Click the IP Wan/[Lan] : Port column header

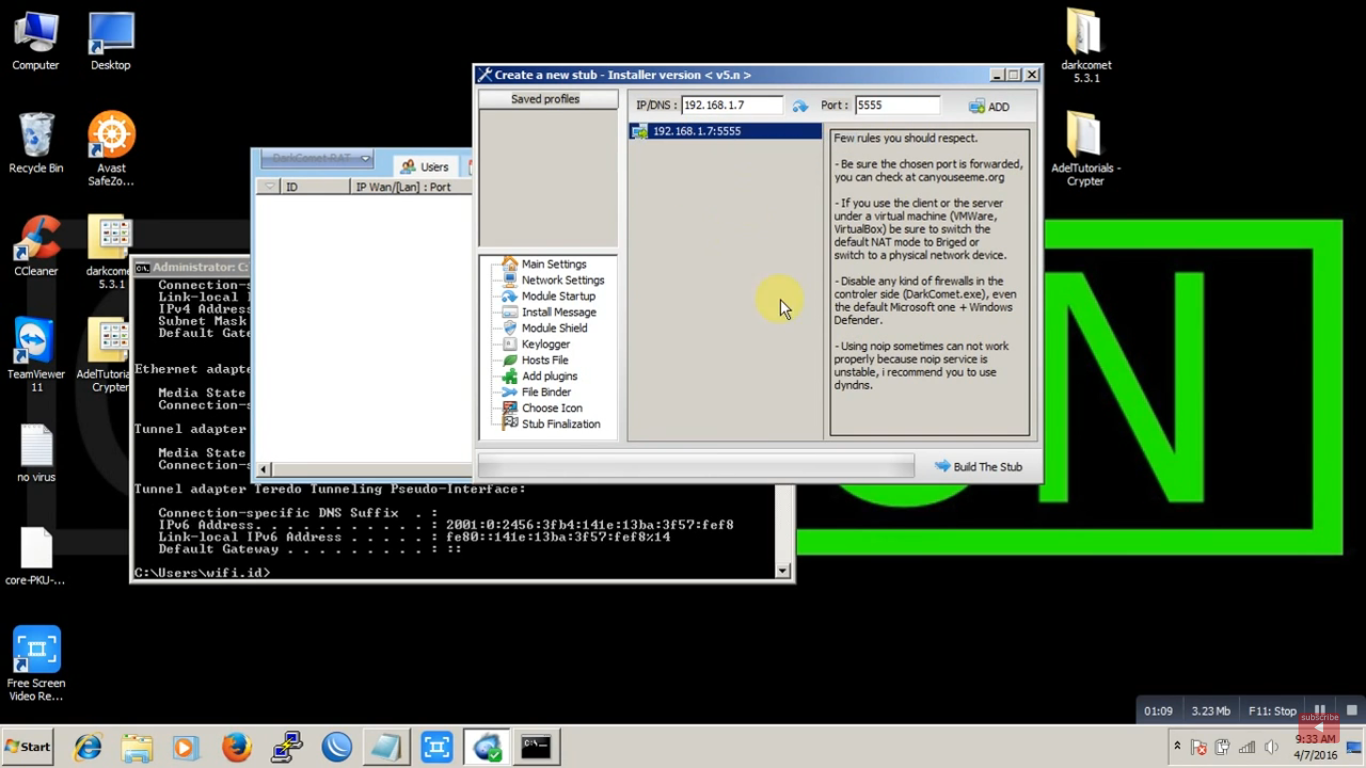(411, 187)
